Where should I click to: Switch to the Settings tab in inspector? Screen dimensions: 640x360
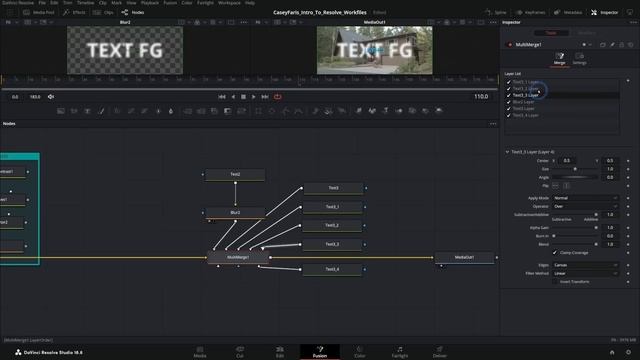(x=579, y=58)
